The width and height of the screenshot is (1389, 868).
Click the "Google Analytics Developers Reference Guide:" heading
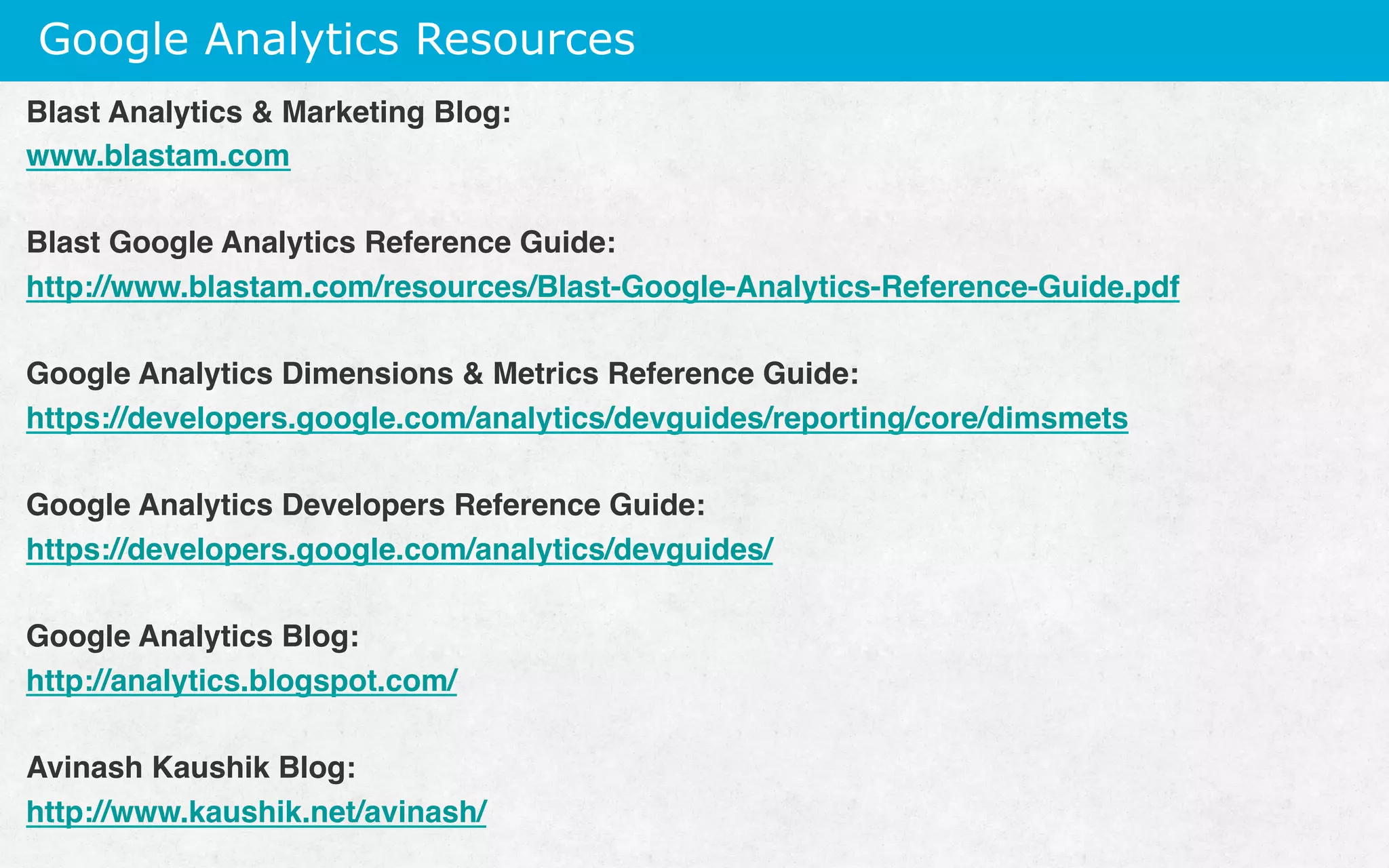tap(366, 505)
